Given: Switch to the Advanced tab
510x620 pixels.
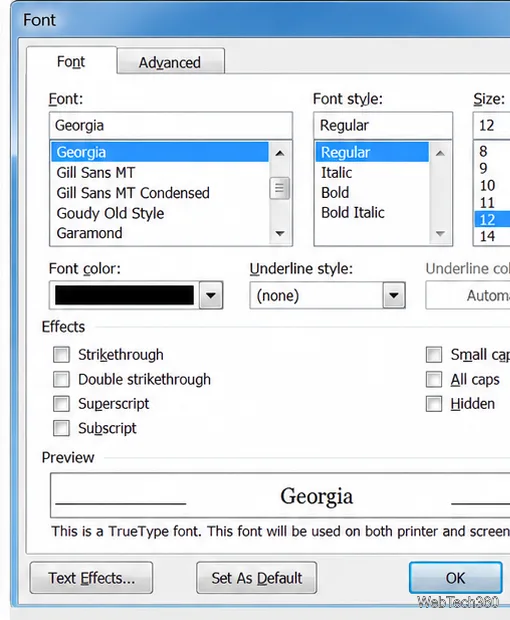Looking at the screenshot, I should coord(171,61).
